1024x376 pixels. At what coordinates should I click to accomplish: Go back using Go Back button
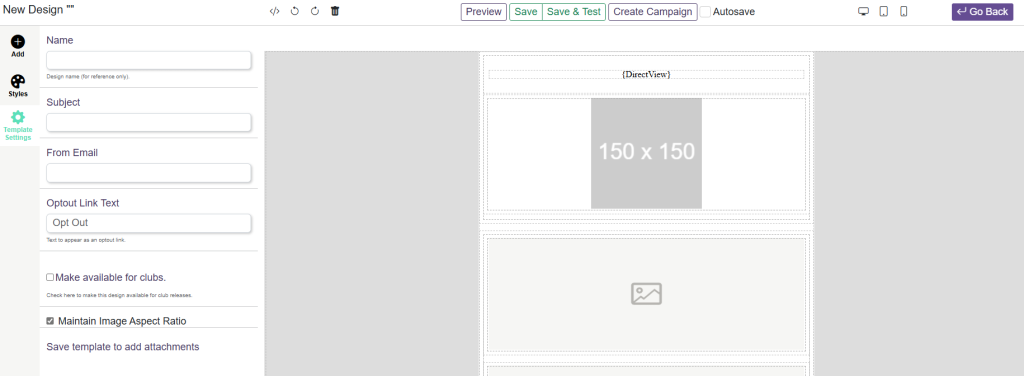pyautogui.click(x=982, y=12)
